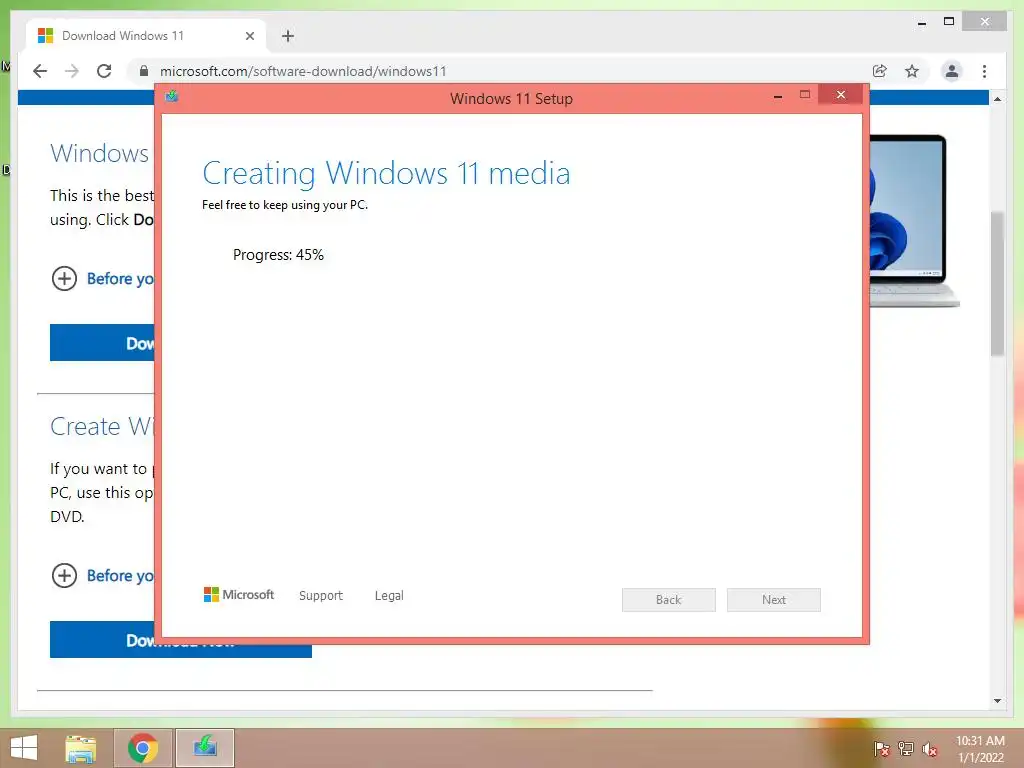Screen dimensions: 1024x768
Task: Open the taskbar clock 10:31 AM
Action: (x=980, y=749)
